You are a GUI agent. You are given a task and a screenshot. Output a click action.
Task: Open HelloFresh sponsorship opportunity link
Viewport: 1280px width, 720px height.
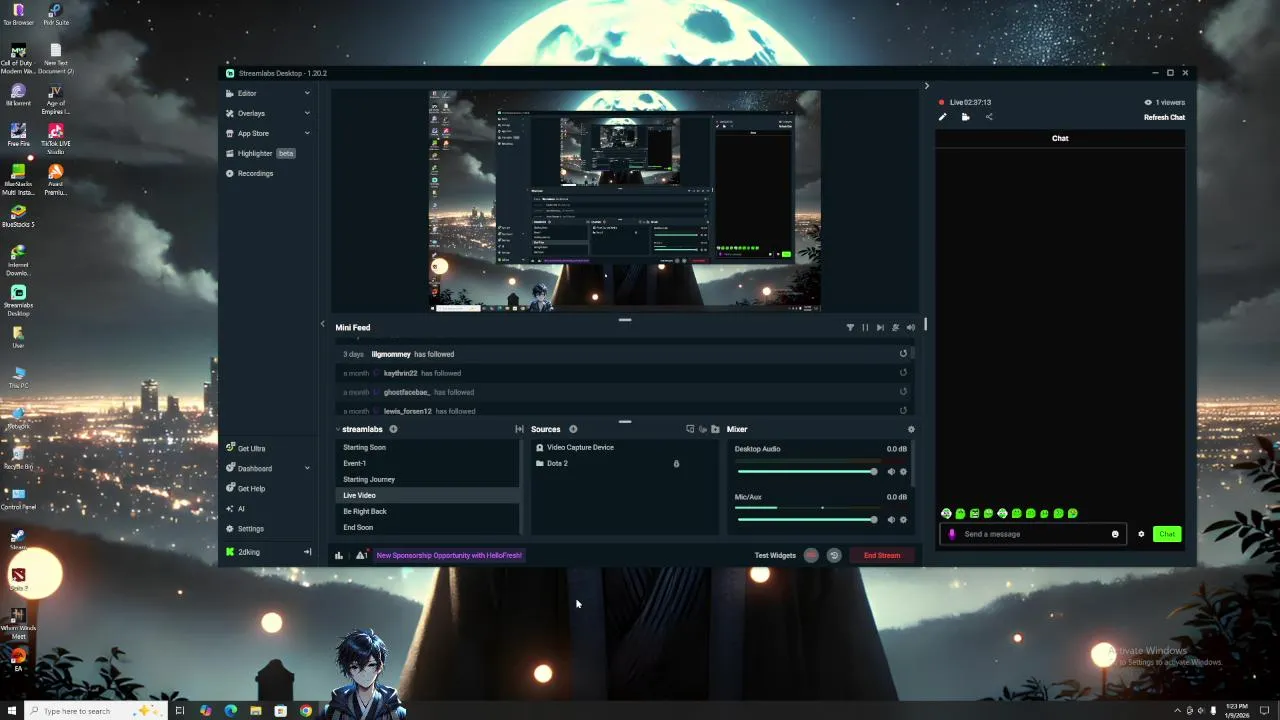pos(449,555)
